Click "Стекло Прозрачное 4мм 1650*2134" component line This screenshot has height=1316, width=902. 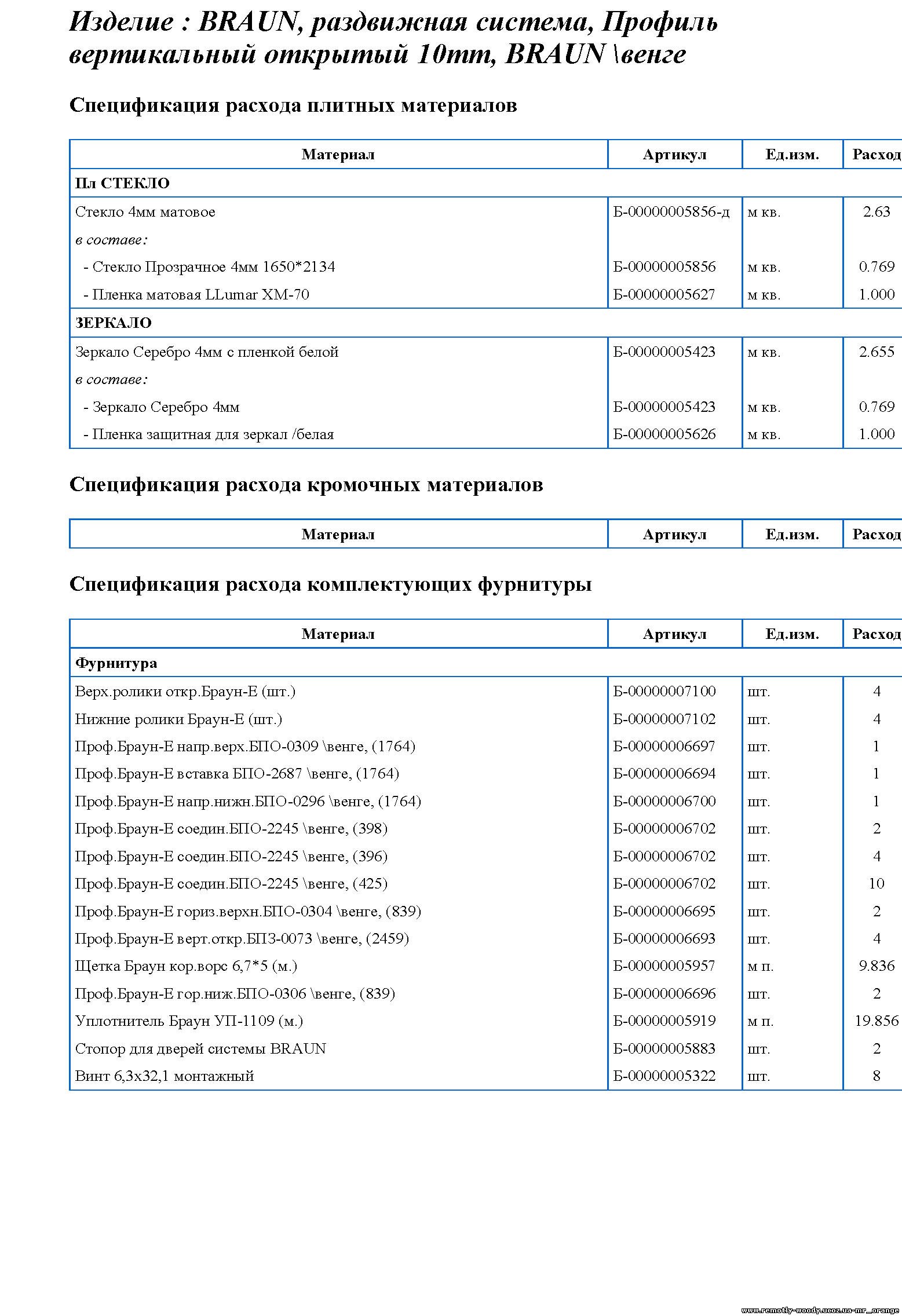209,267
